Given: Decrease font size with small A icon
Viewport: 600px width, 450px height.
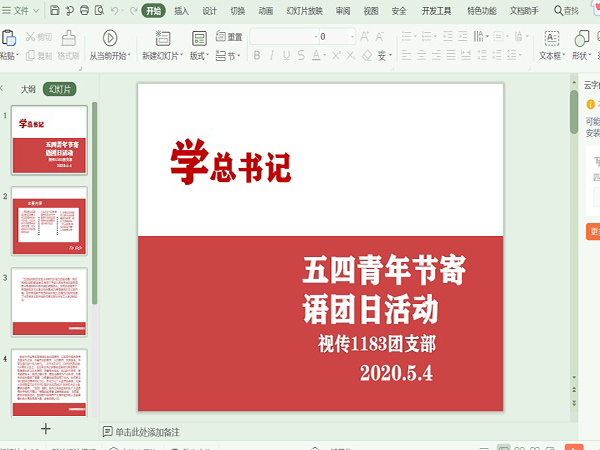Looking at the screenshot, I should pyautogui.click(x=379, y=37).
